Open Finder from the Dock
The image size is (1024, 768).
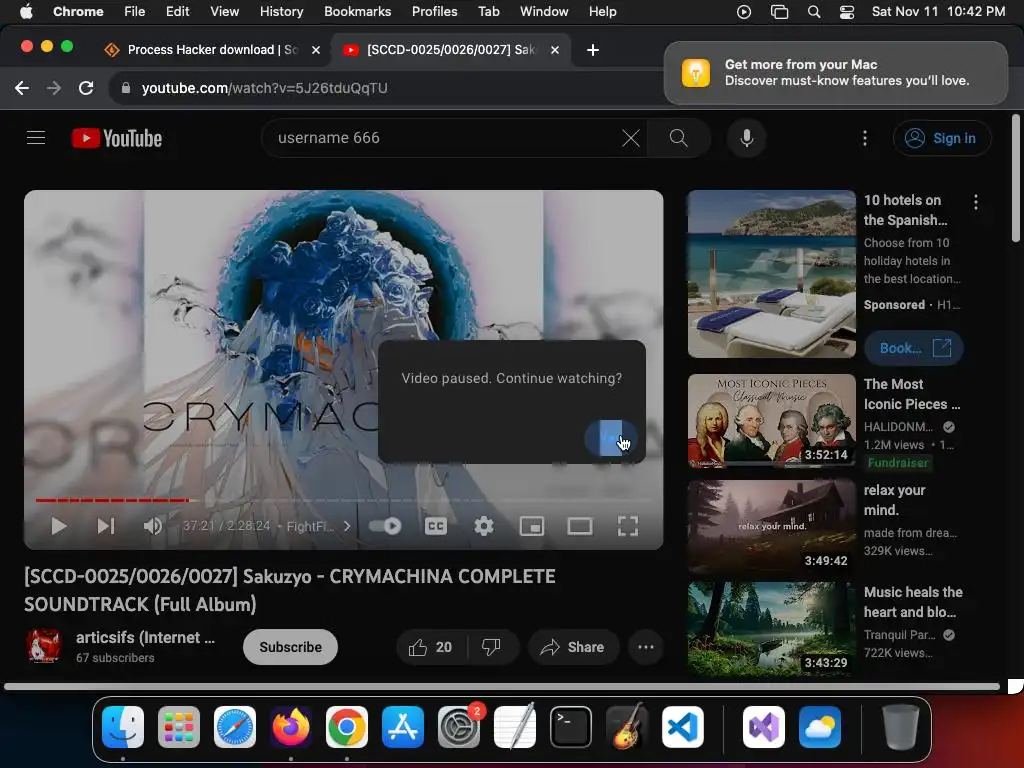point(123,727)
